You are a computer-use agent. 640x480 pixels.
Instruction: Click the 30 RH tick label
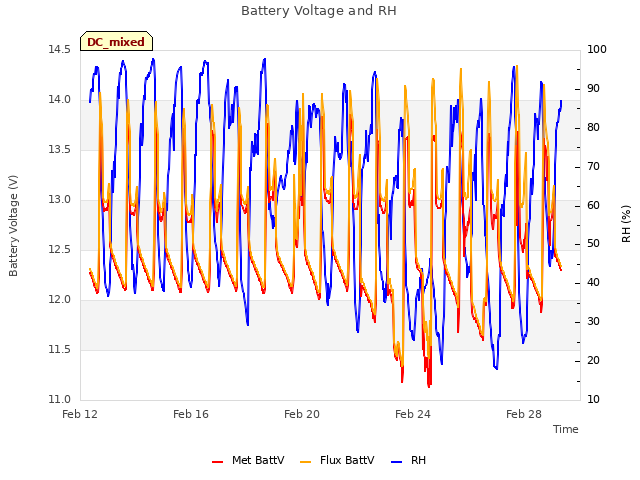tap(593, 322)
